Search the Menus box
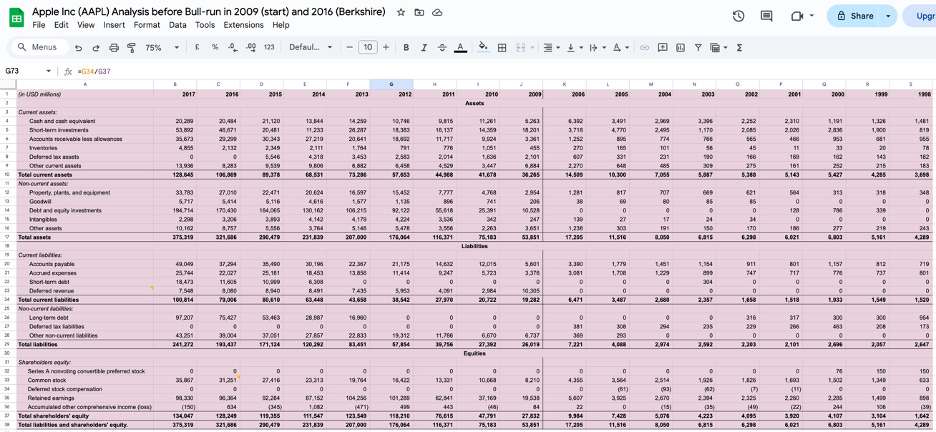This screenshot has height=432, width=936. click(x=39, y=47)
